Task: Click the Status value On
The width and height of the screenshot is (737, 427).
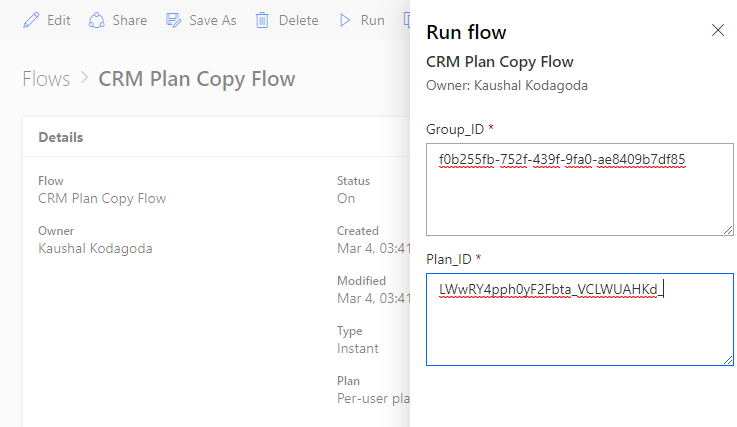Action: click(346, 198)
